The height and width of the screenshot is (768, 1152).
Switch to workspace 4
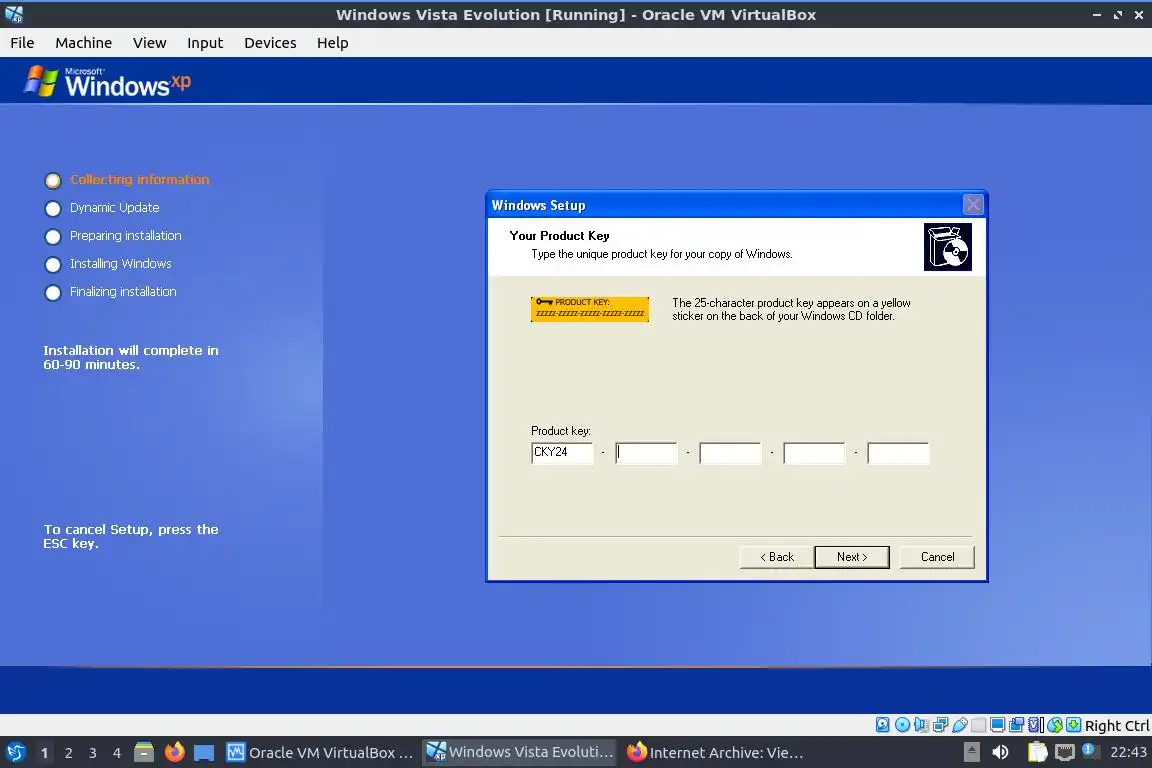point(117,753)
